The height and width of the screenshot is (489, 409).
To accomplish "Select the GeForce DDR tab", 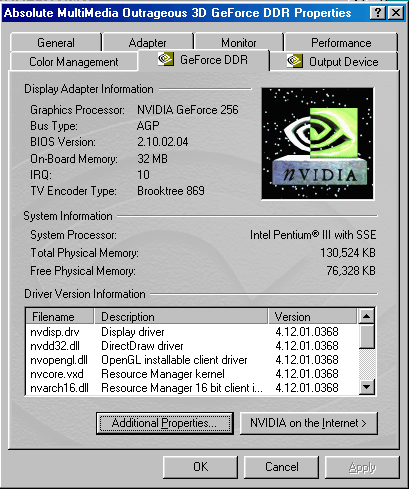I will (x=203, y=60).
